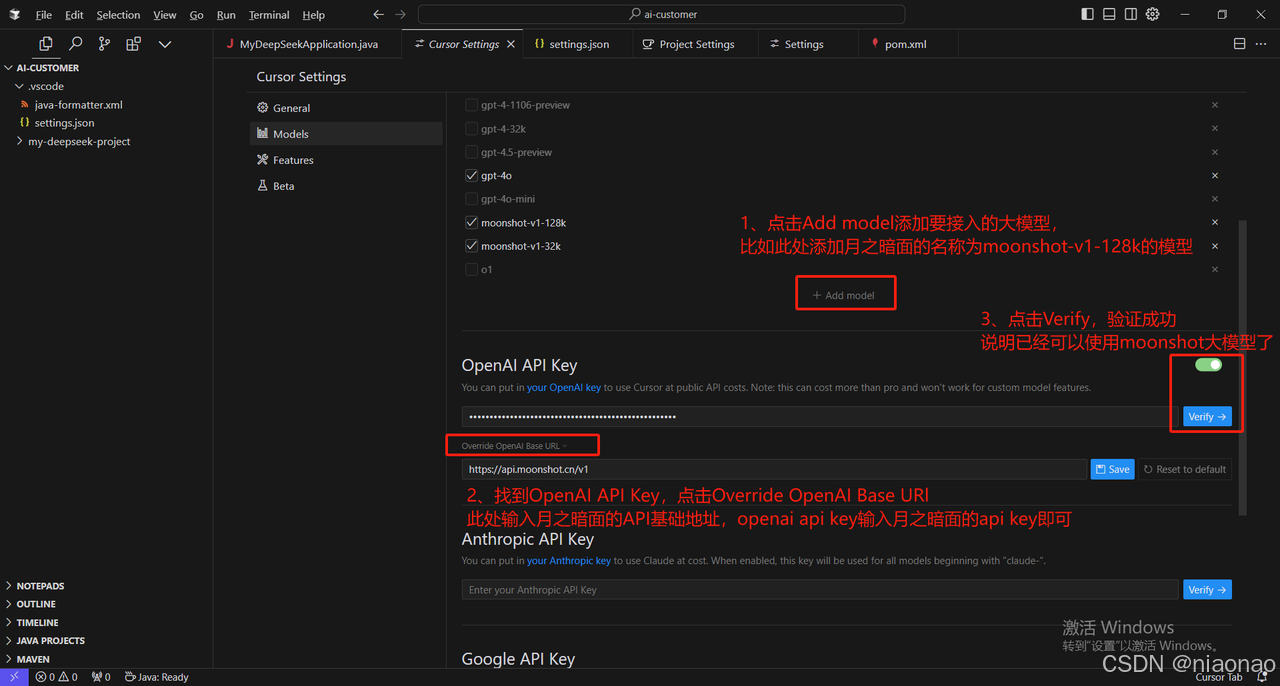Uncheck the gpt-4o model
This screenshot has width=1280, height=686.
coord(472,175)
